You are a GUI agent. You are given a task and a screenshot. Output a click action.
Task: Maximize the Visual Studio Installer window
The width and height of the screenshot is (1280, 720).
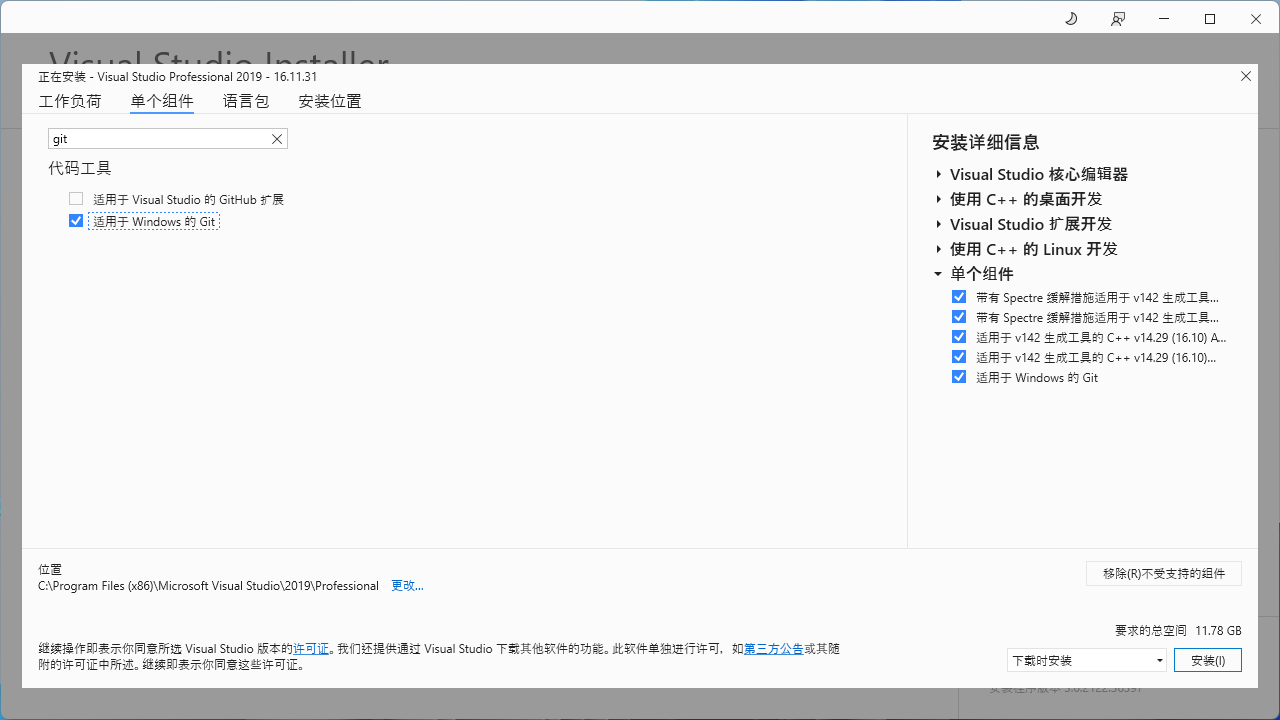pyautogui.click(x=1210, y=19)
